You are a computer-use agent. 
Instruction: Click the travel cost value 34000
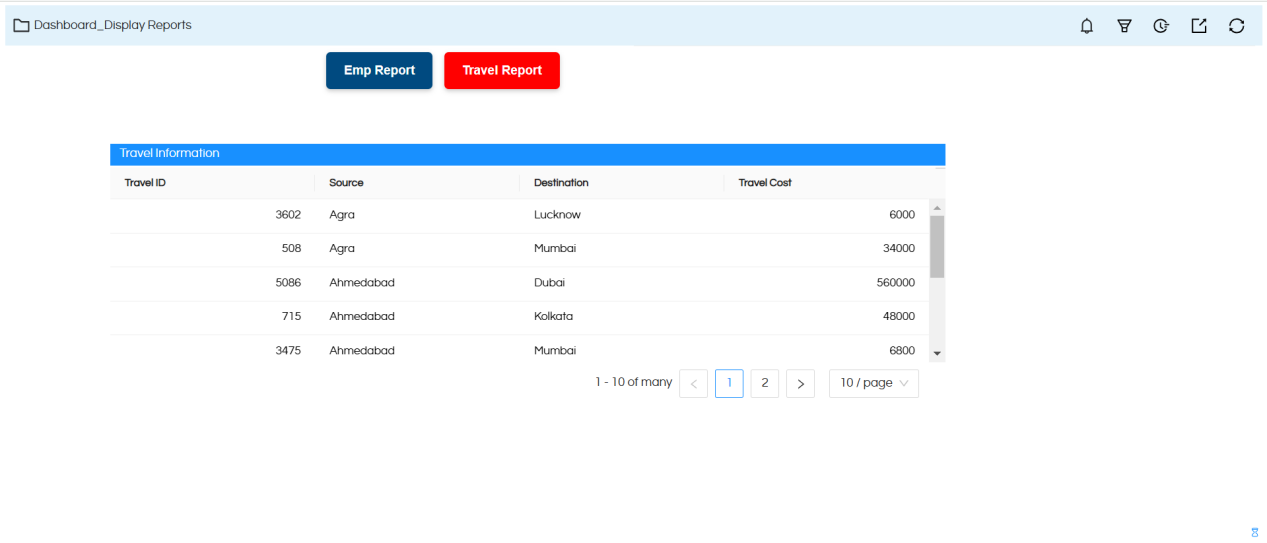tap(899, 249)
